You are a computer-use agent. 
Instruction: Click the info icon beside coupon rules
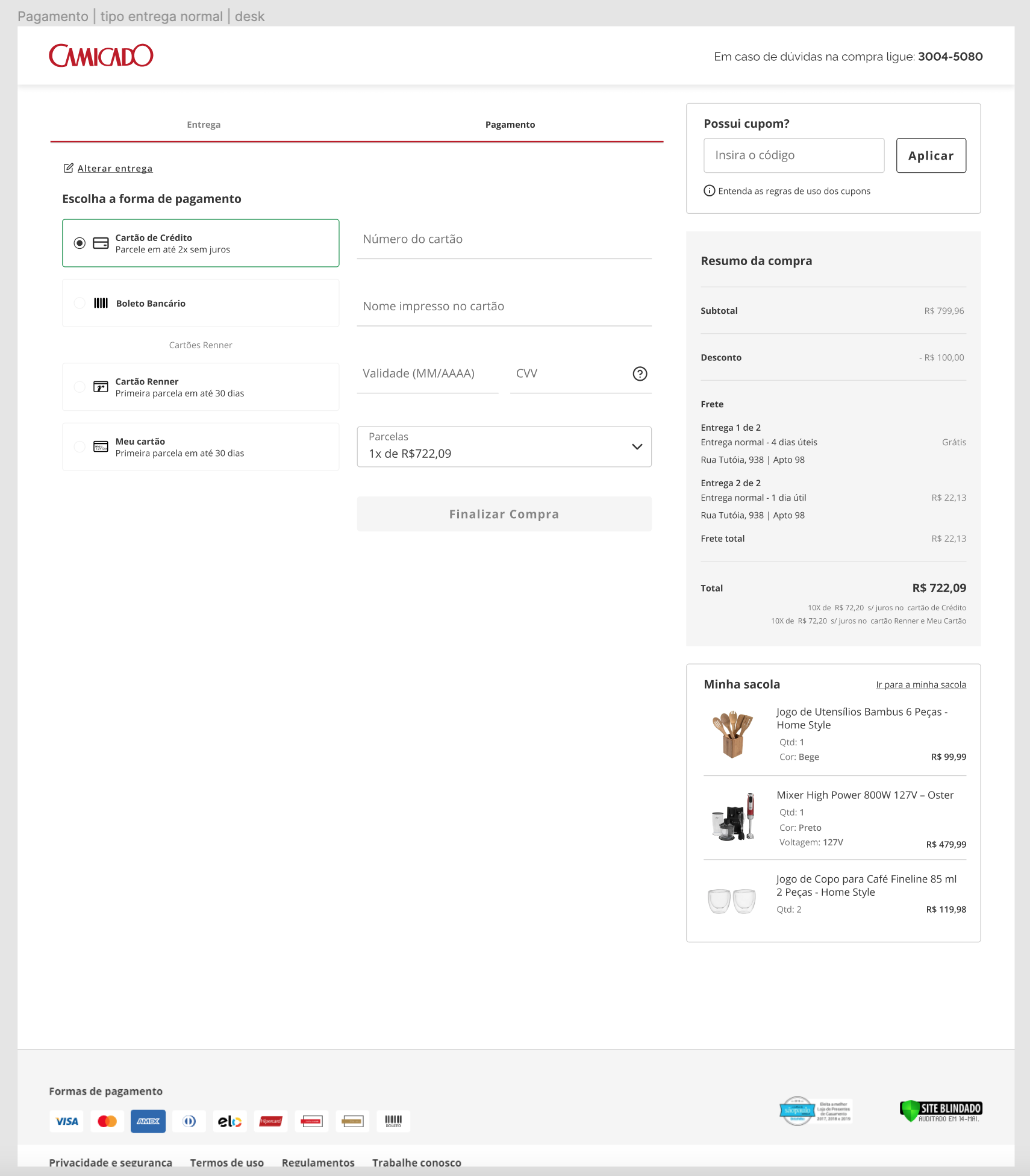pos(710,191)
